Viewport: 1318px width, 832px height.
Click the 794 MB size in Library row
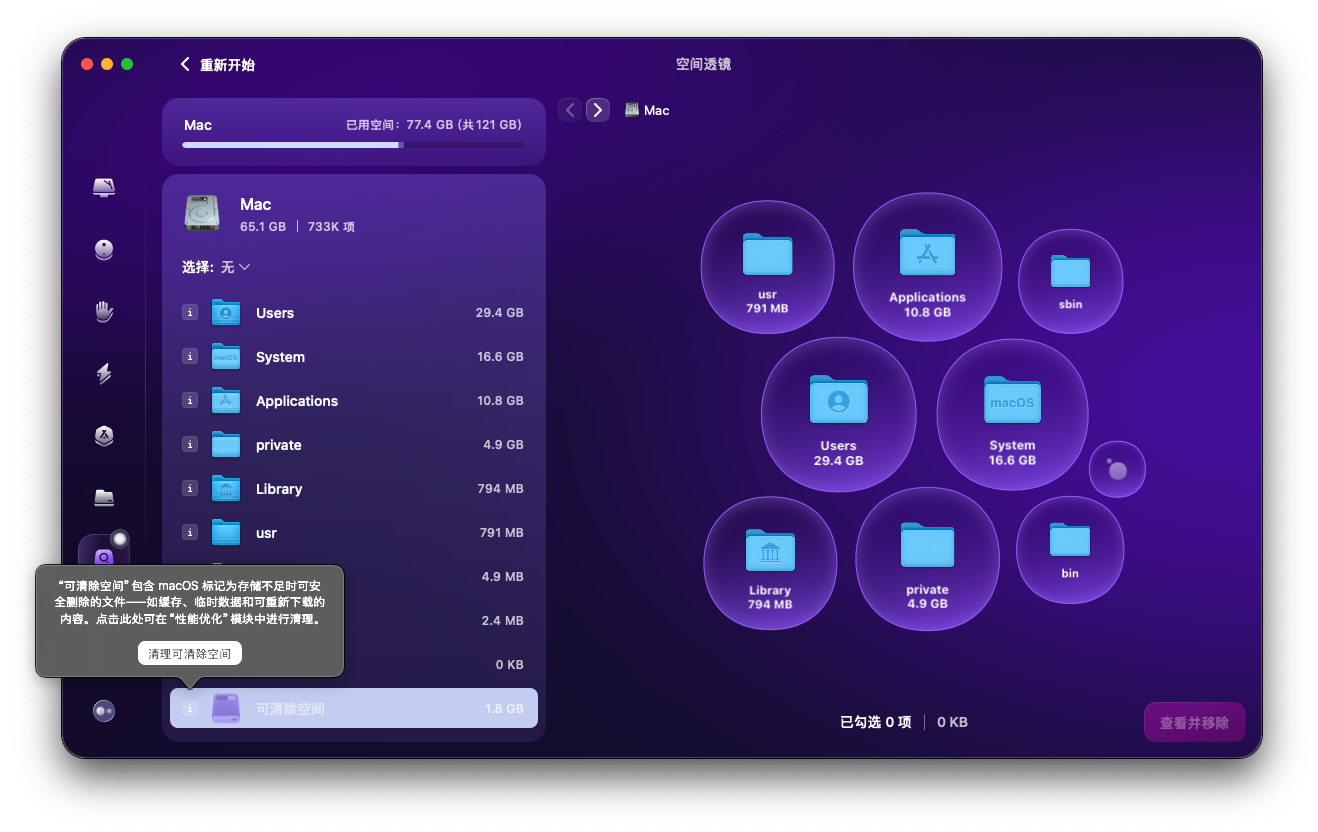(x=501, y=489)
